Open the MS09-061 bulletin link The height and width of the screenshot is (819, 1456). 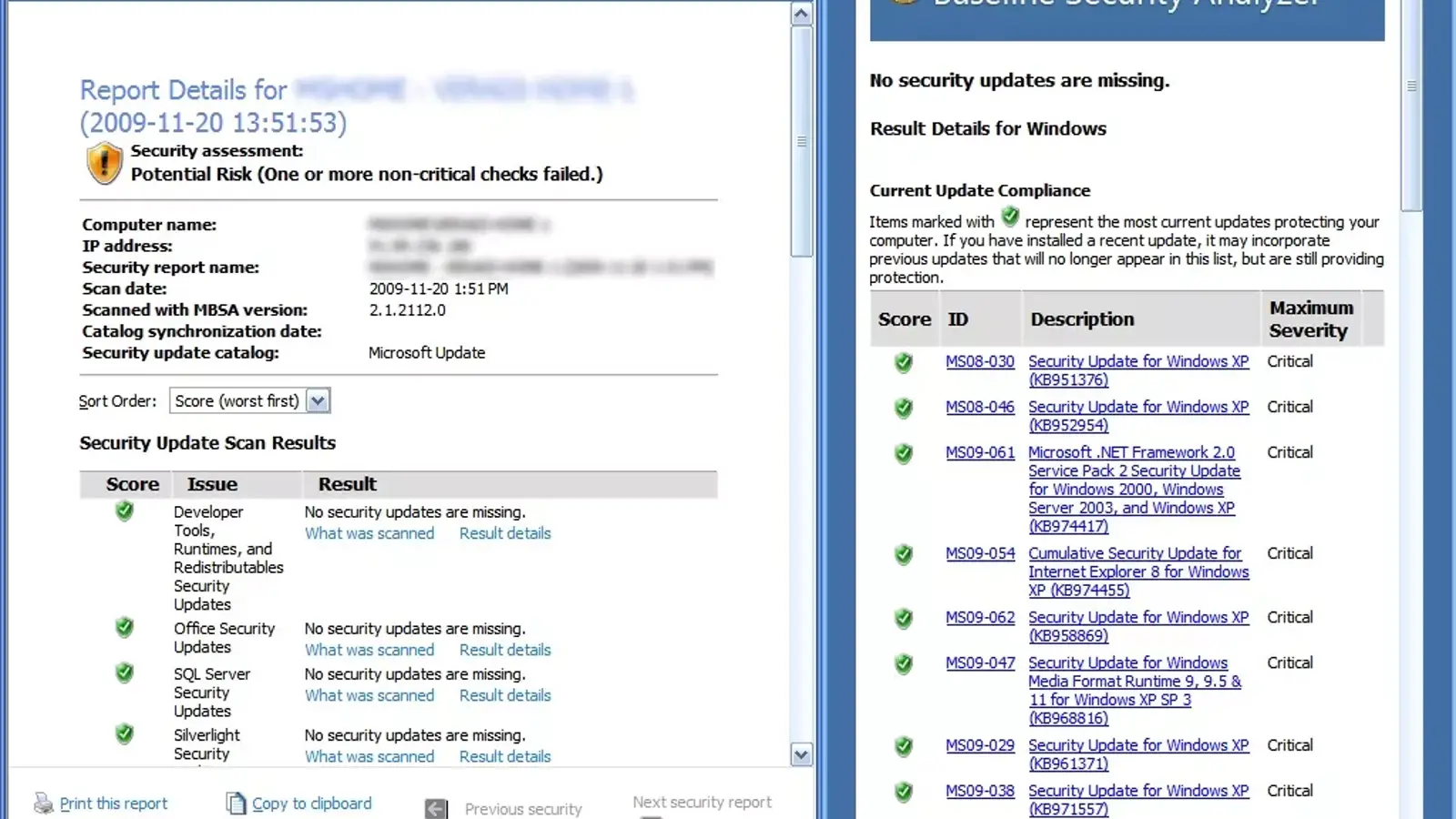979,452
